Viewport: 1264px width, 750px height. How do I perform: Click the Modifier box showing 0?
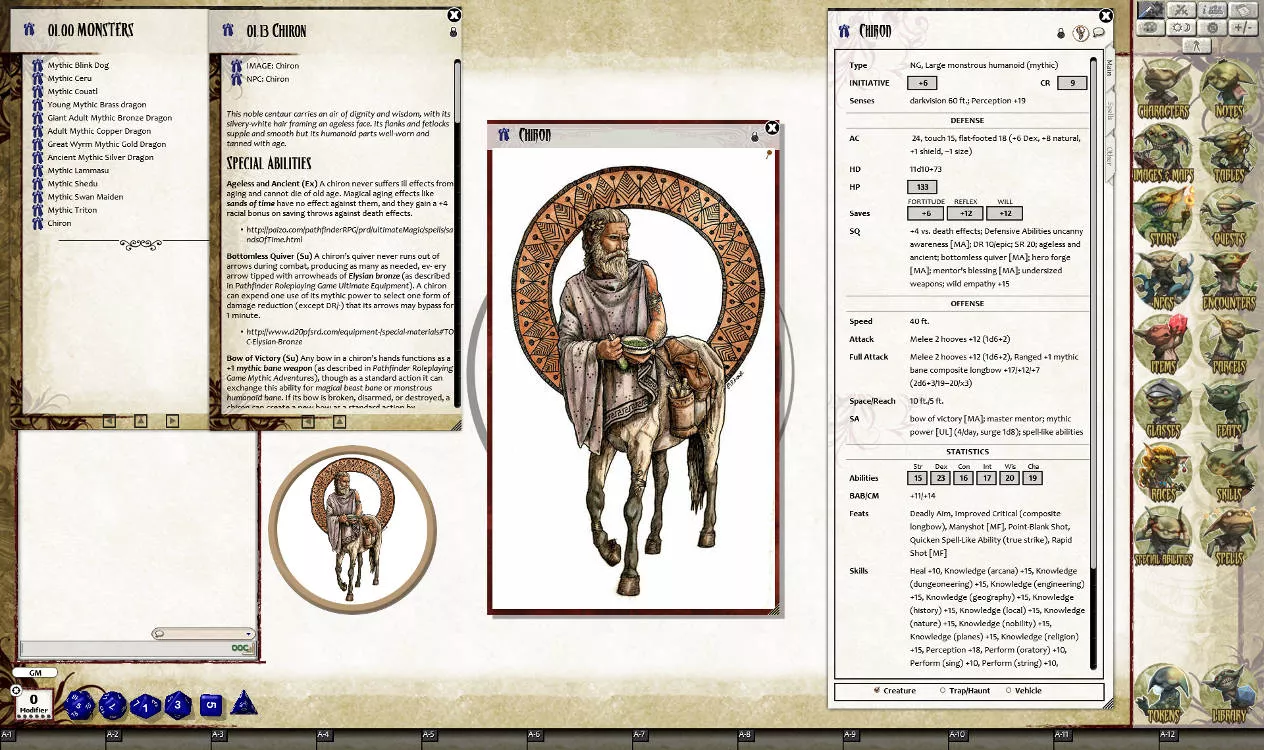[33, 702]
